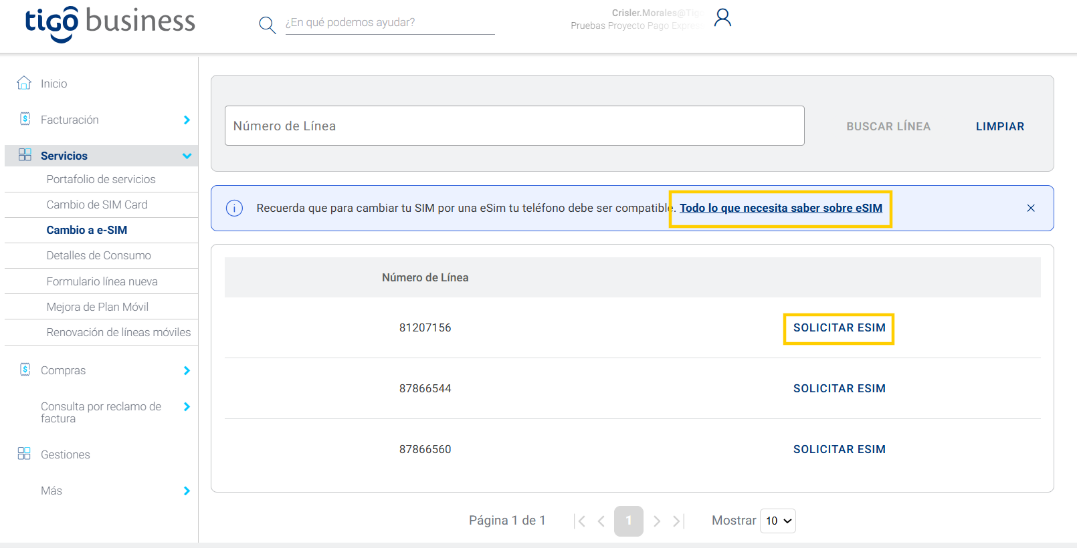Open Gestiones in the sidebar
This screenshot has height=548, width=1077.
pos(65,455)
